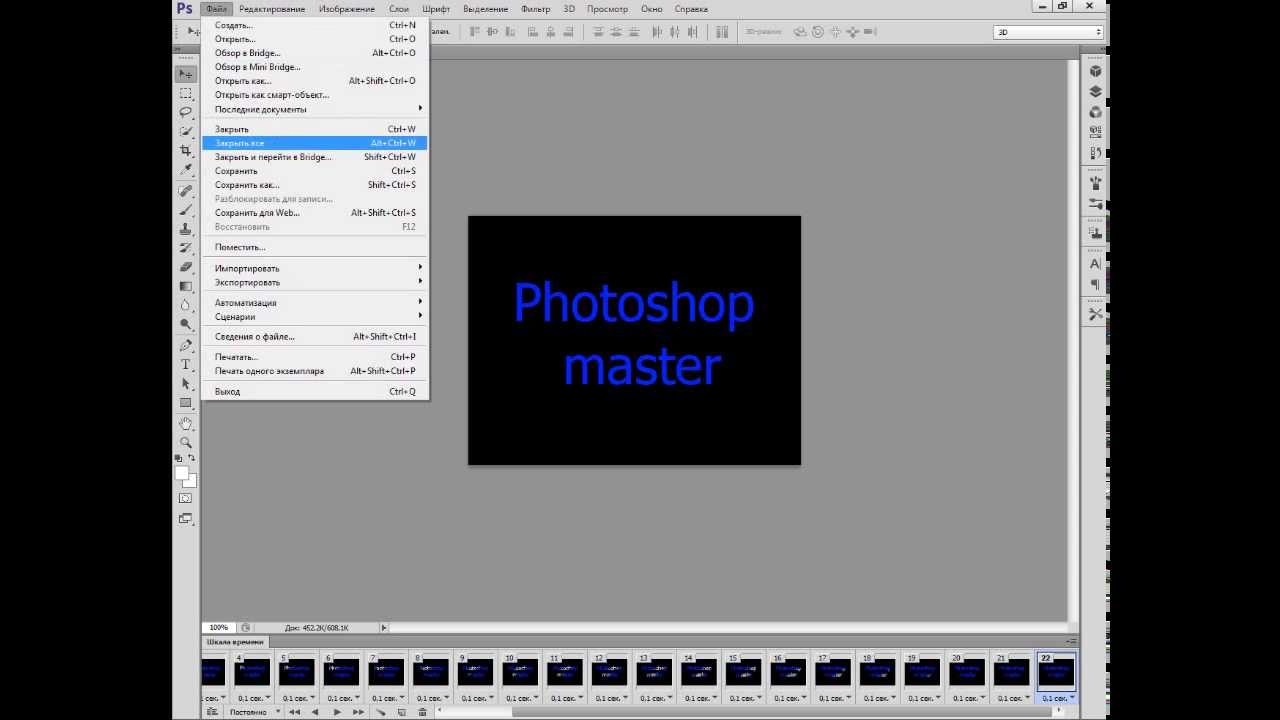The height and width of the screenshot is (720, 1280).
Task: Select the Path Selection arrow tool
Action: 186,384
